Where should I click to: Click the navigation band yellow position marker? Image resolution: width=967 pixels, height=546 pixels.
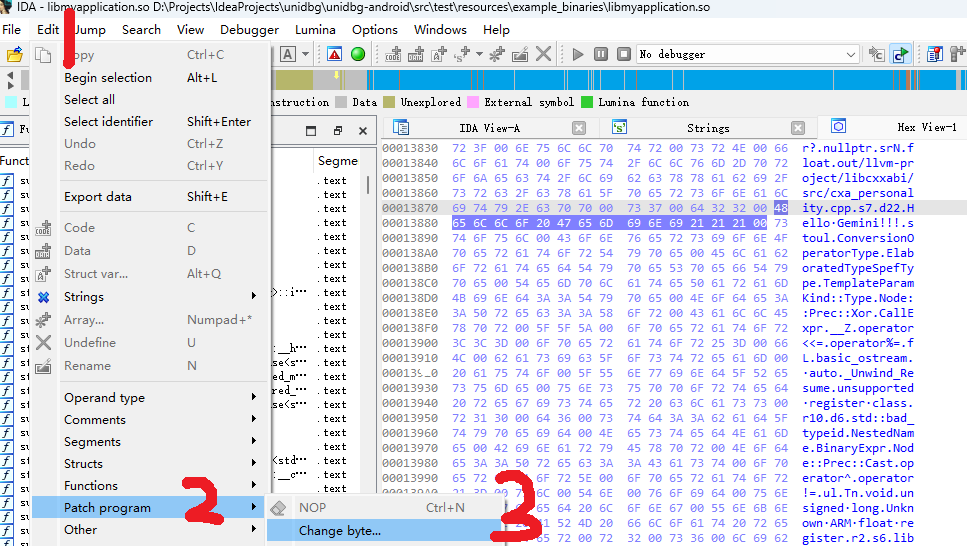(336, 75)
